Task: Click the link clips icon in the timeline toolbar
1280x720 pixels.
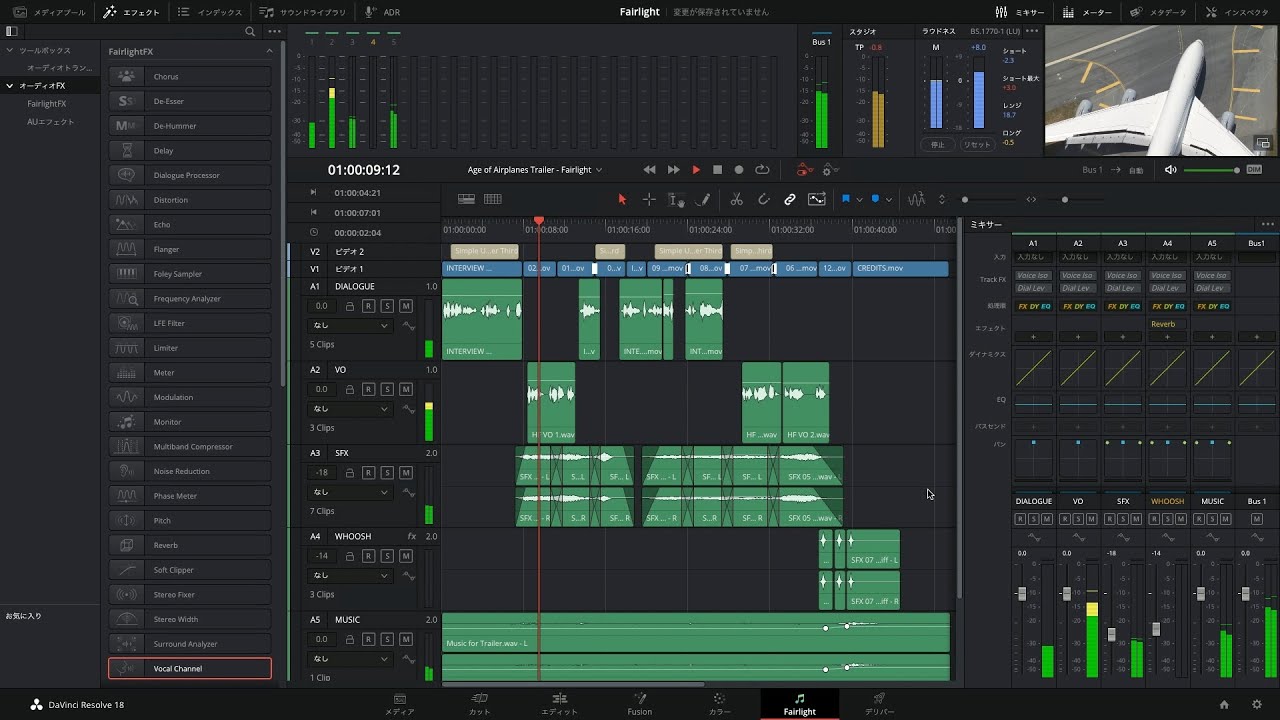Action: tap(789, 199)
